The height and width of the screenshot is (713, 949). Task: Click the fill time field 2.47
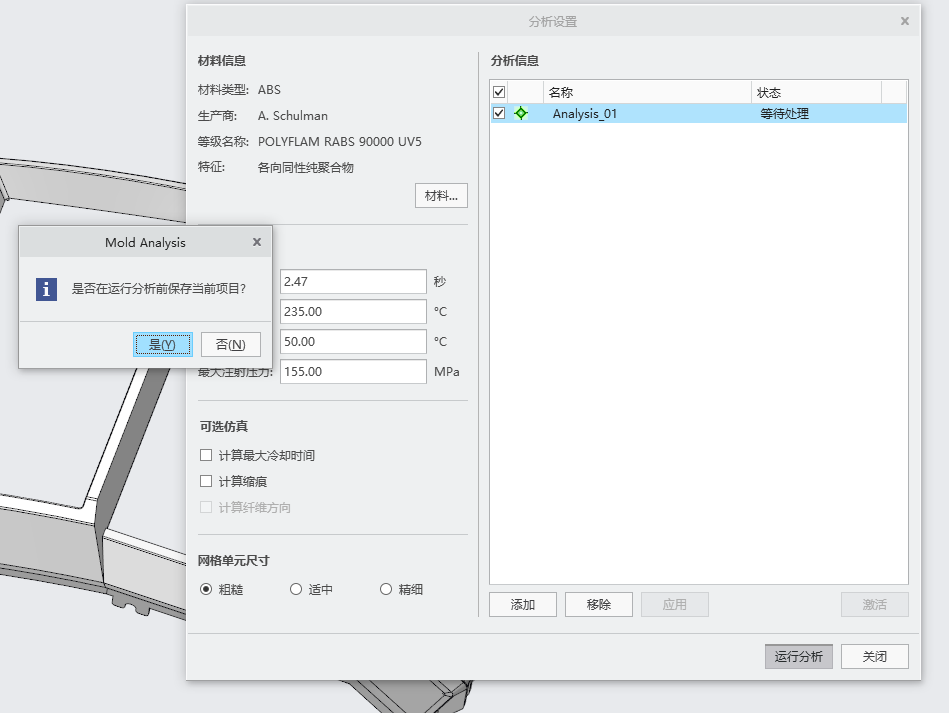(353, 281)
